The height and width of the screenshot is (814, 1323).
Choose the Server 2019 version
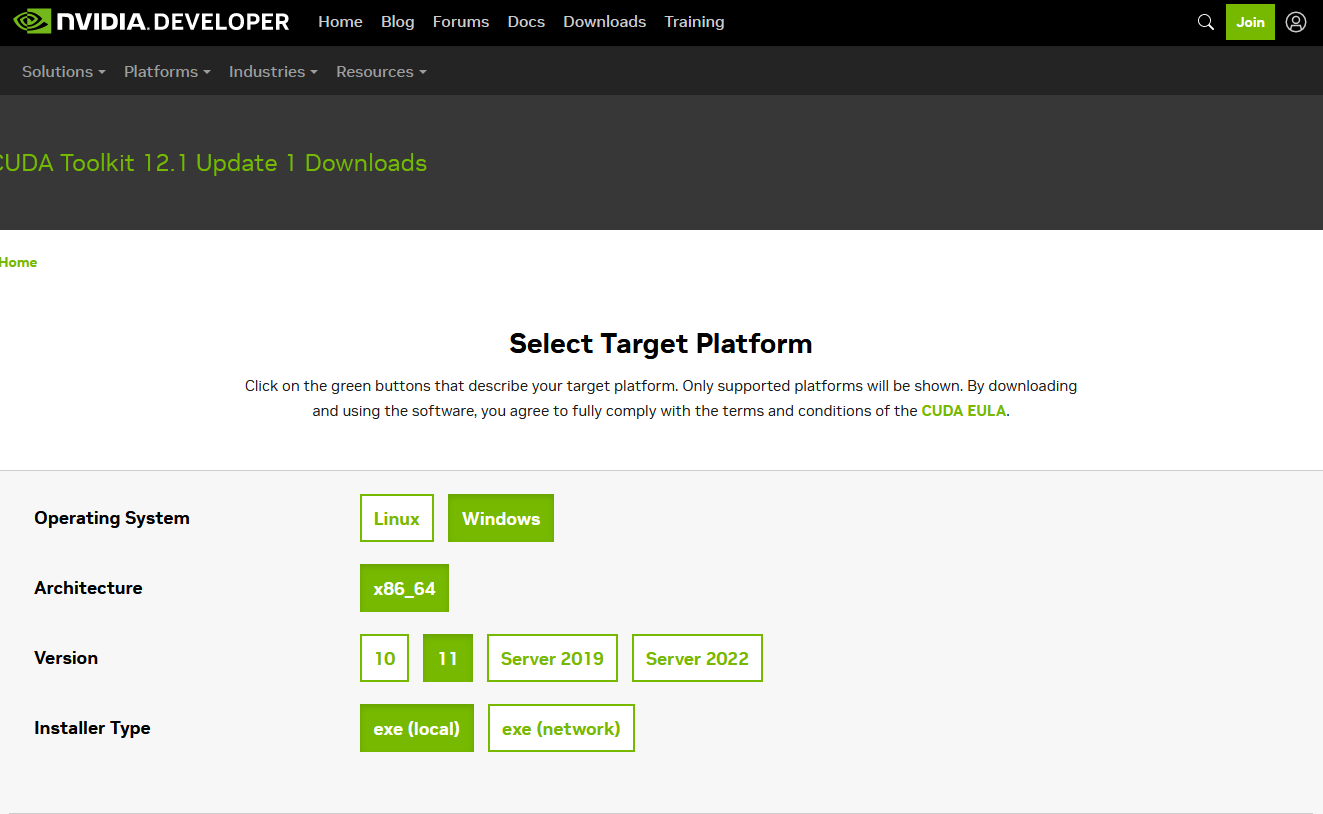click(x=552, y=658)
